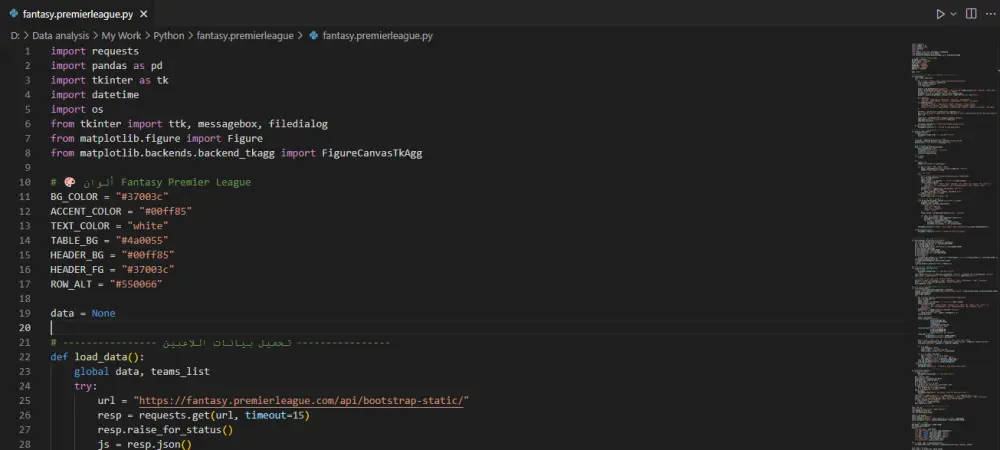Click the 'Fantasy Premier League' comment text
The image size is (1000, 450).
[x=186, y=182]
